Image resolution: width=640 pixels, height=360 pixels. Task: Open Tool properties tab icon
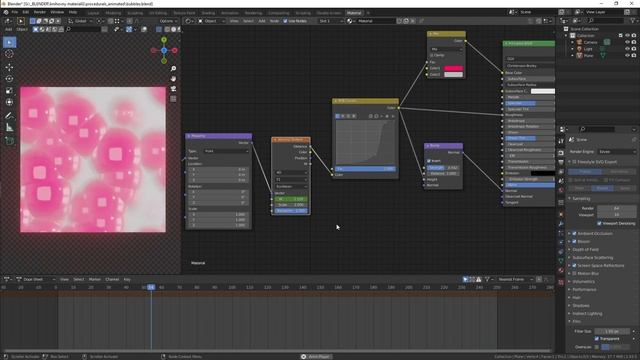pyautogui.click(x=561, y=141)
